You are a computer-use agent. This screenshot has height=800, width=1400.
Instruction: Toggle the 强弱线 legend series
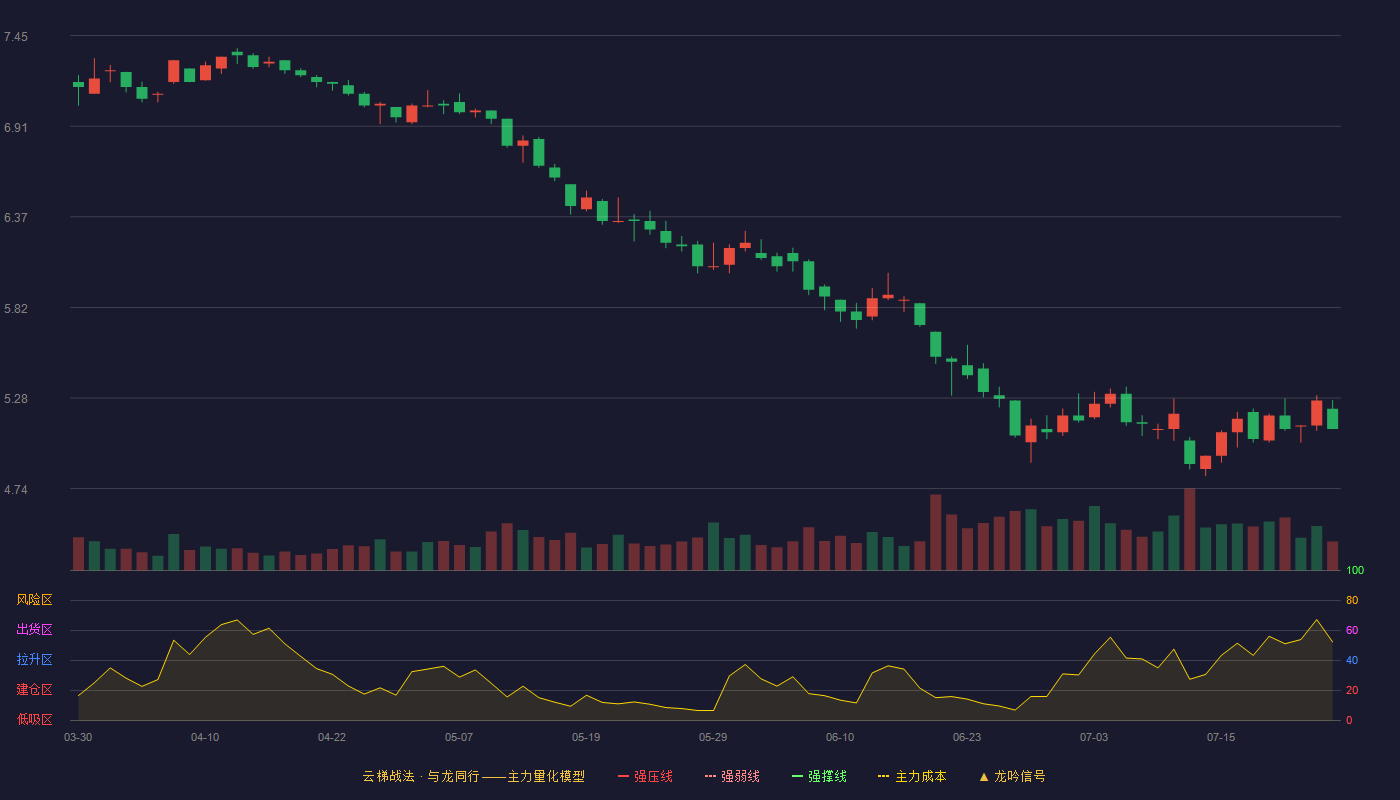732,776
